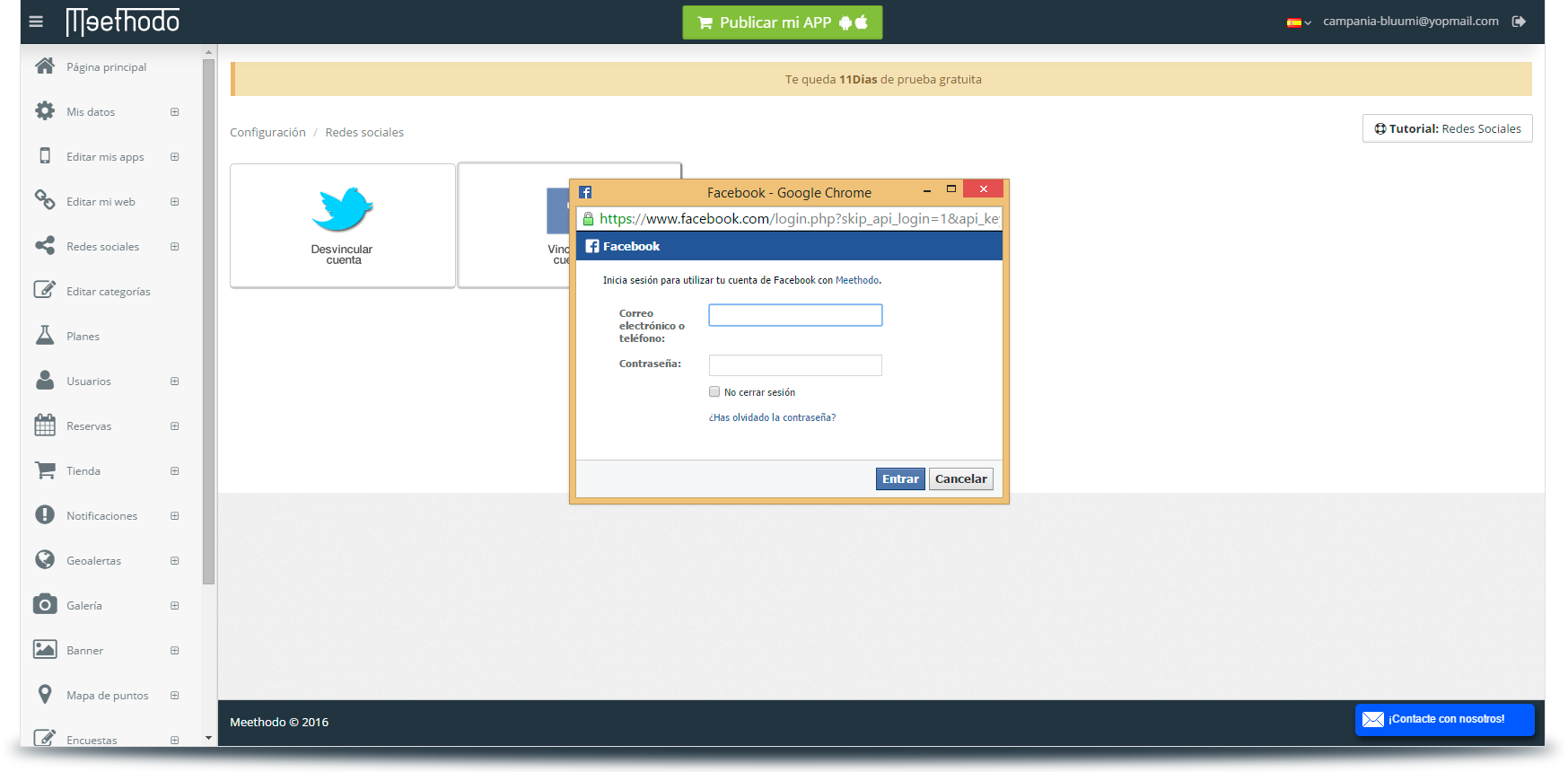Click the globe icon for Geoalertas

(45, 559)
